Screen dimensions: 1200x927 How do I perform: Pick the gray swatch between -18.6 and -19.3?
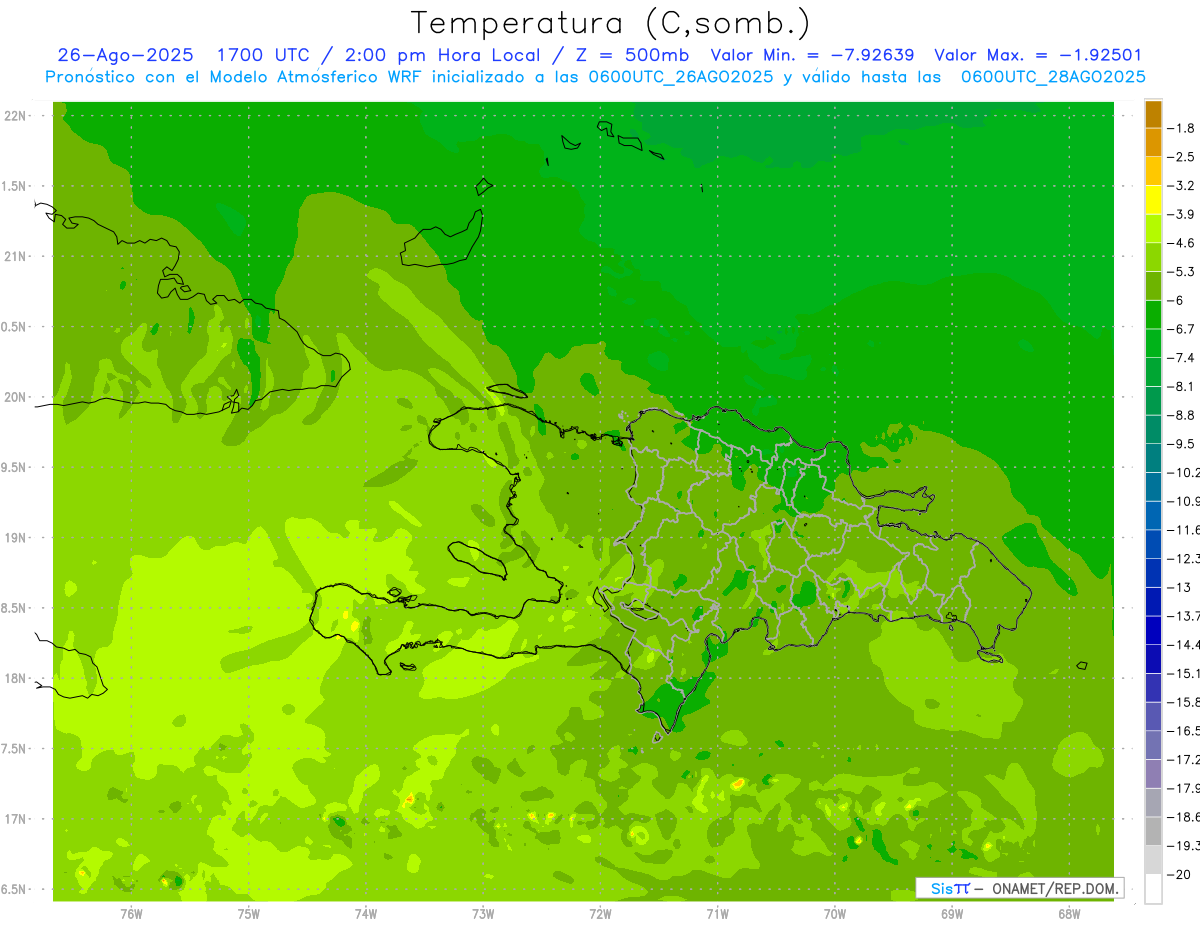point(1153,831)
